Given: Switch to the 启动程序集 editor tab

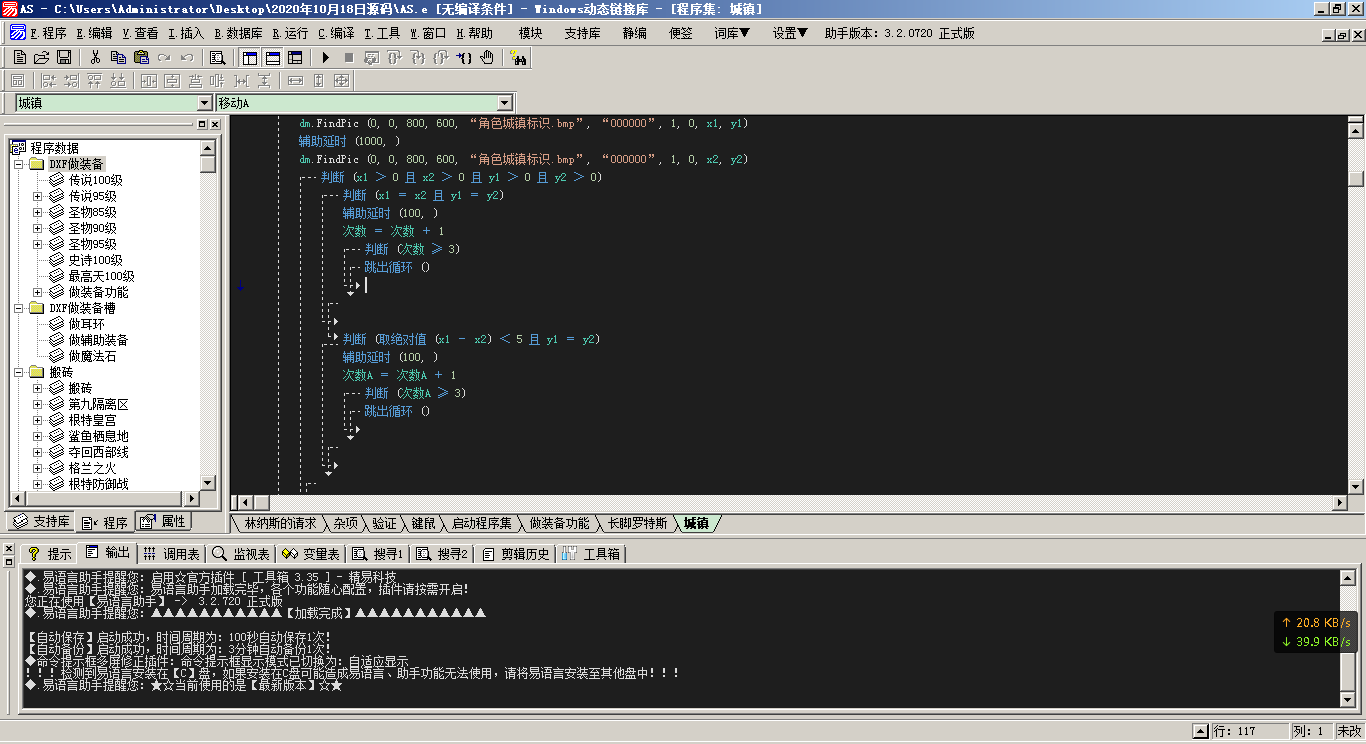Looking at the screenshot, I should click(x=481, y=523).
